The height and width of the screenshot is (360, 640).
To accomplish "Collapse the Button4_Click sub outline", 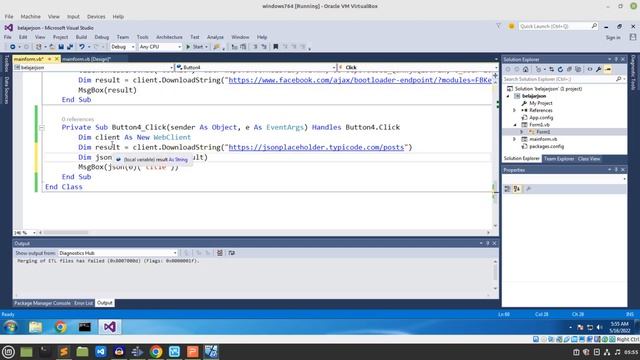I will [x=42, y=128].
